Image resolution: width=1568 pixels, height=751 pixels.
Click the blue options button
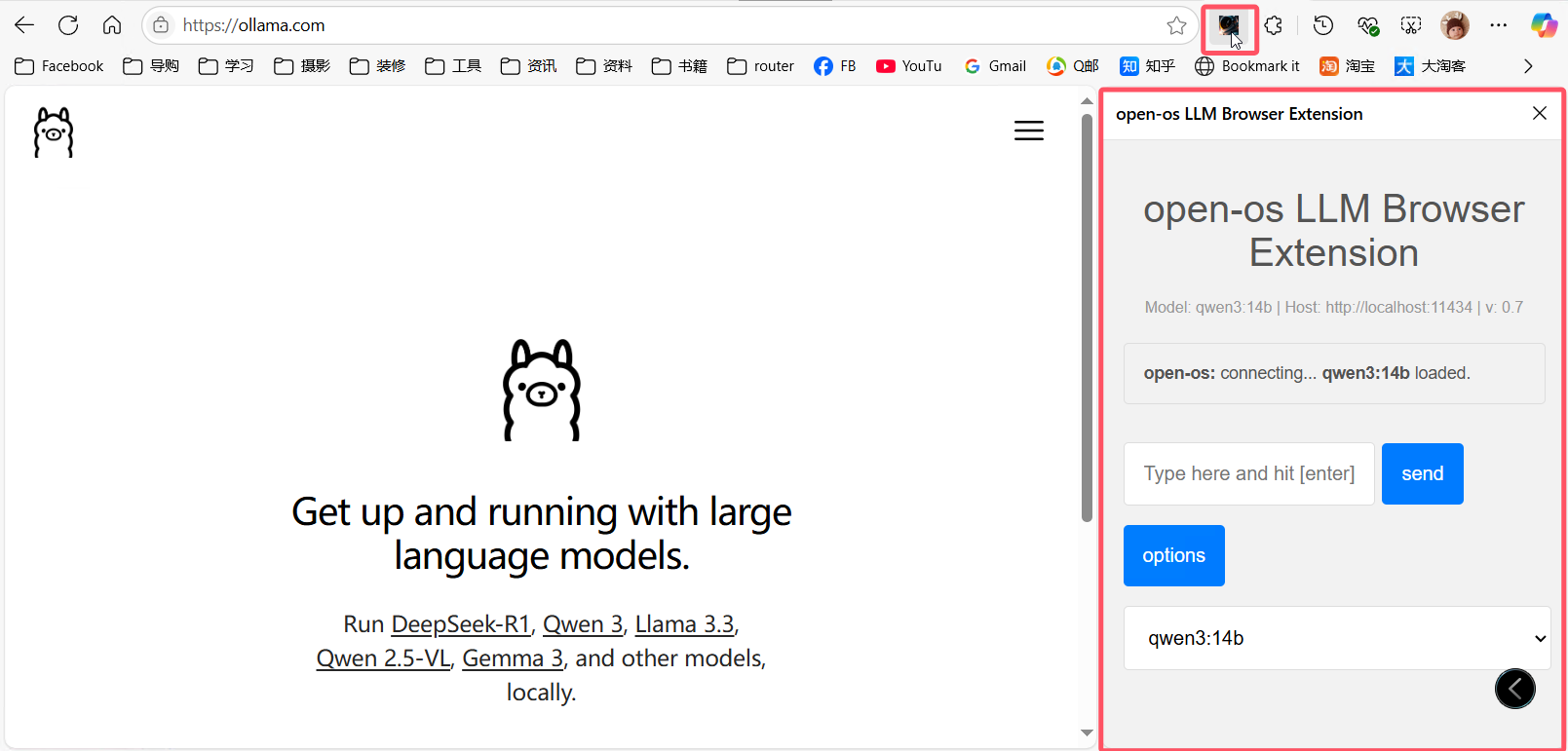[x=1173, y=555]
